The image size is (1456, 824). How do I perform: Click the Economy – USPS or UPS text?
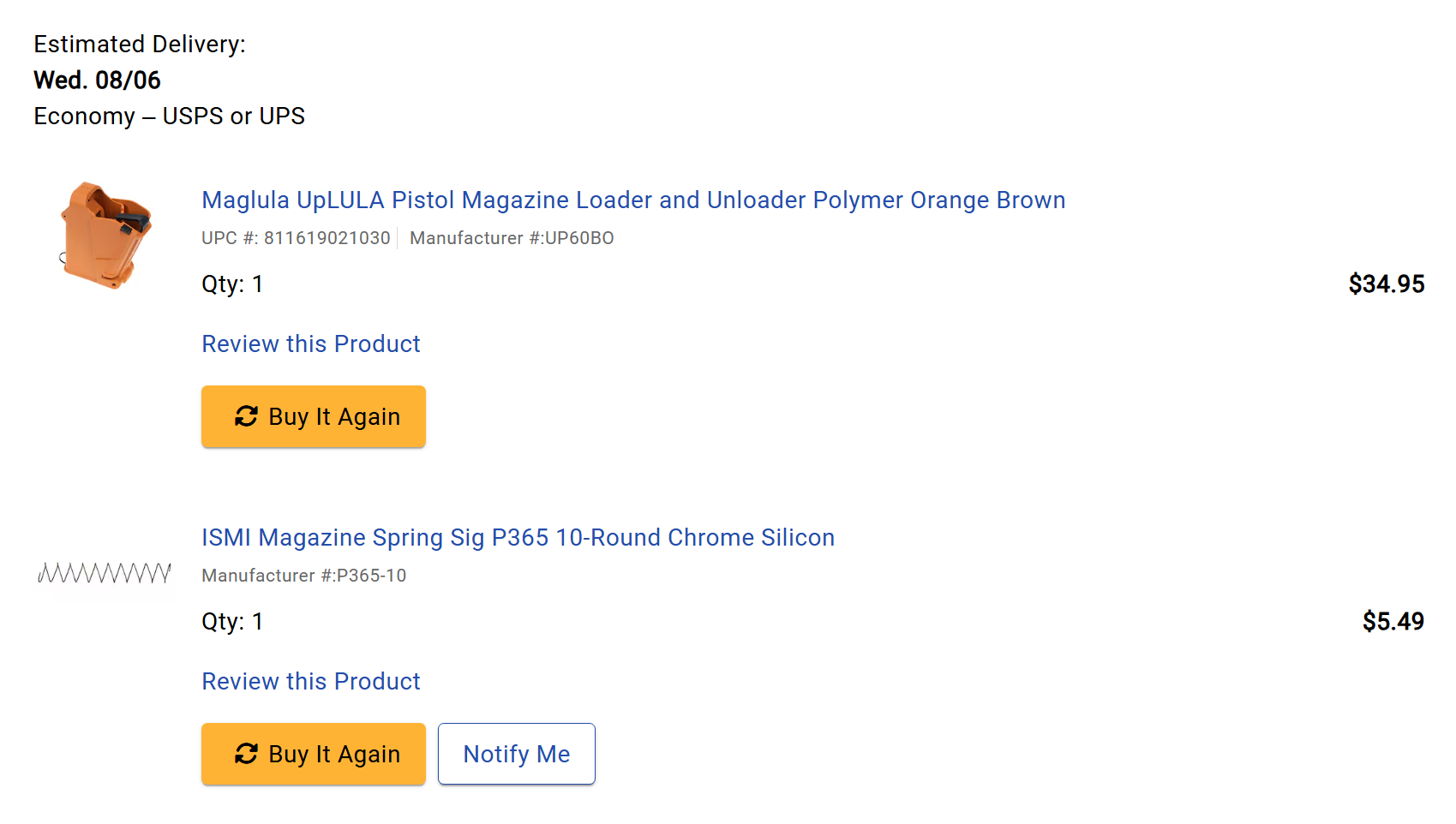(169, 116)
